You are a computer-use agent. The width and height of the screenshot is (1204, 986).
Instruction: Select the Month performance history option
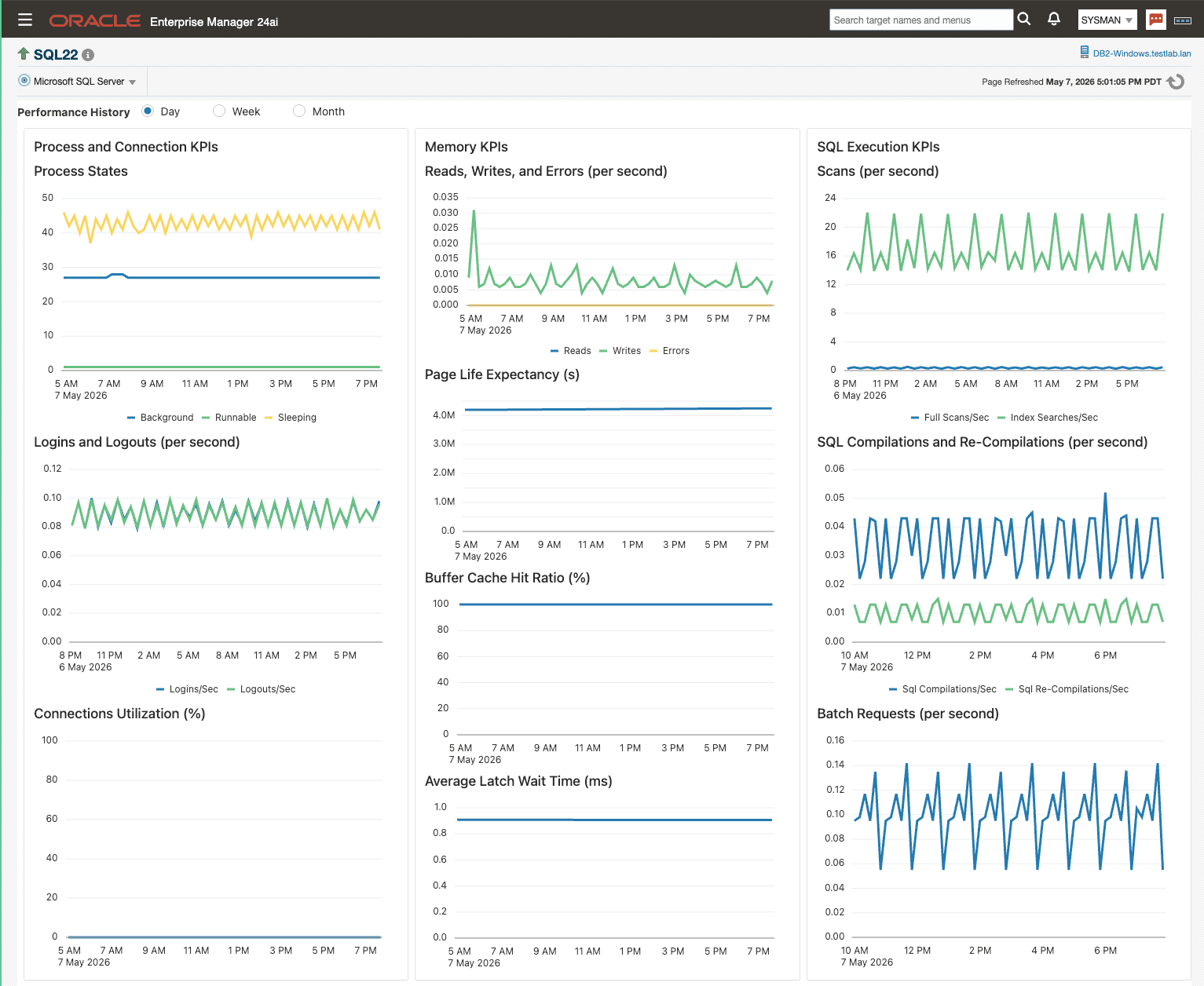coord(299,111)
